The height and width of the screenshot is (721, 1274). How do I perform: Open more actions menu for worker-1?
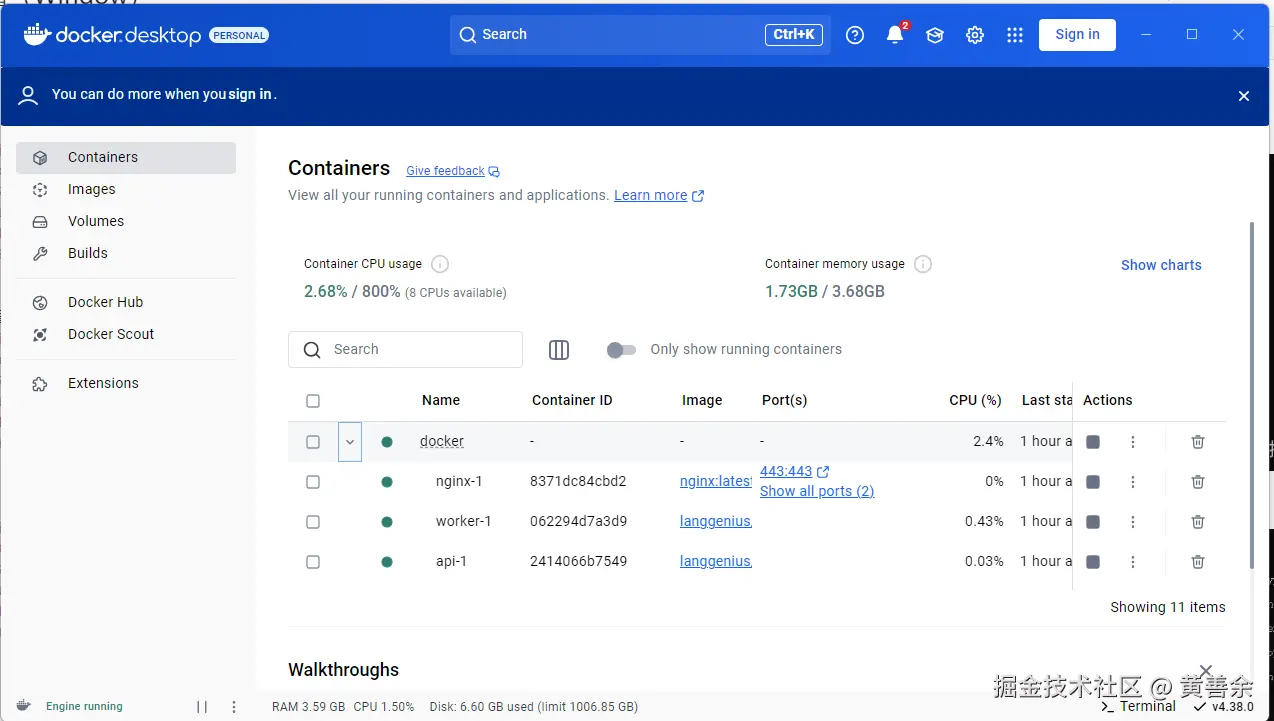point(1133,522)
